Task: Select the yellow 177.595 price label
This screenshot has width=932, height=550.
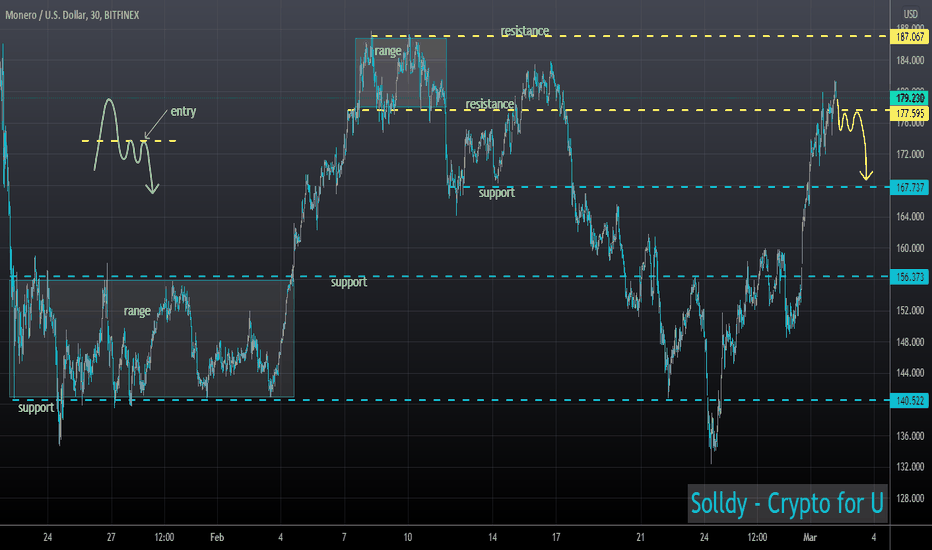Action: click(x=909, y=113)
